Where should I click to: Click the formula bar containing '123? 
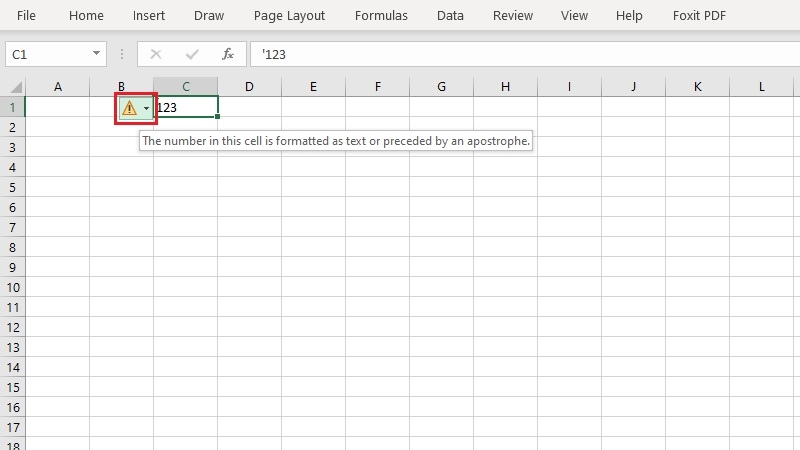[x=524, y=54]
